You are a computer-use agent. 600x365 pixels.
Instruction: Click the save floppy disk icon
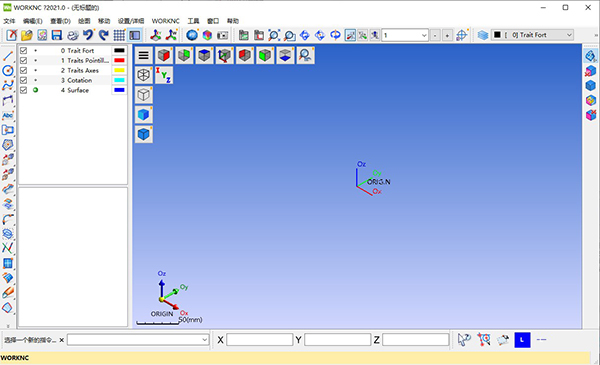click(x=57, y=35)
